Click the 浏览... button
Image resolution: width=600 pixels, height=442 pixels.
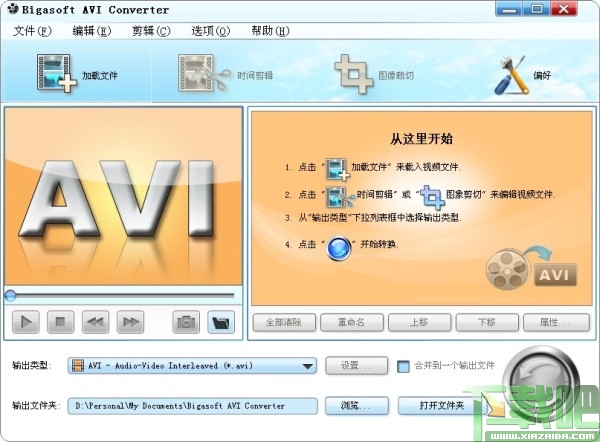(357, 406)
